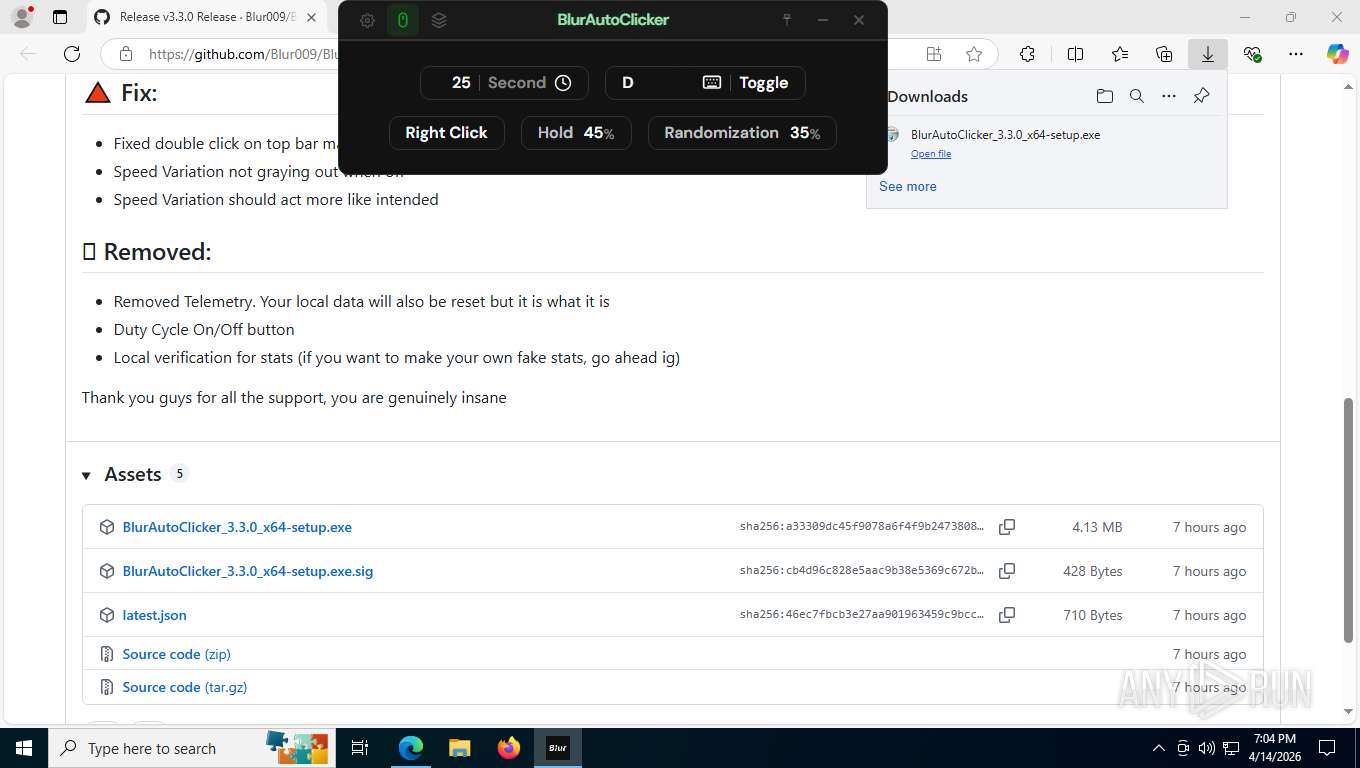The height and width of the screenshot is (768, 1360).
Task: Download Source code (zip)
Action: tap(176, 654)
